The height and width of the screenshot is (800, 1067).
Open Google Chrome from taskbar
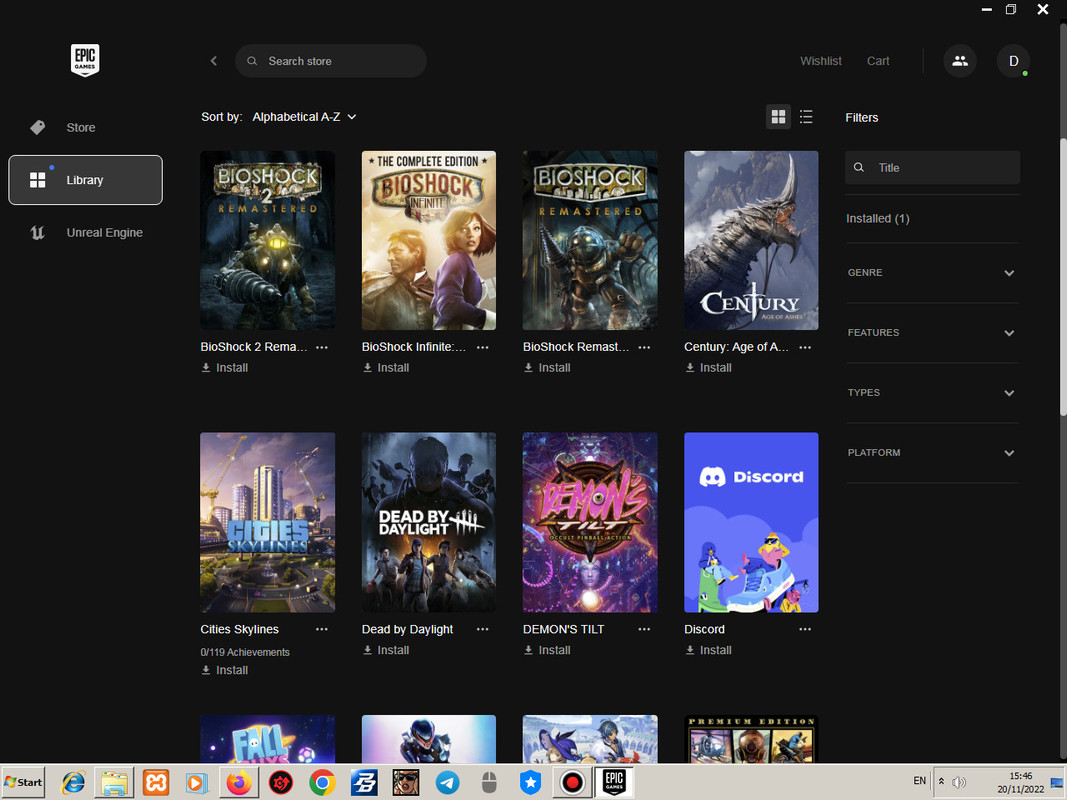tap(322, 783)
